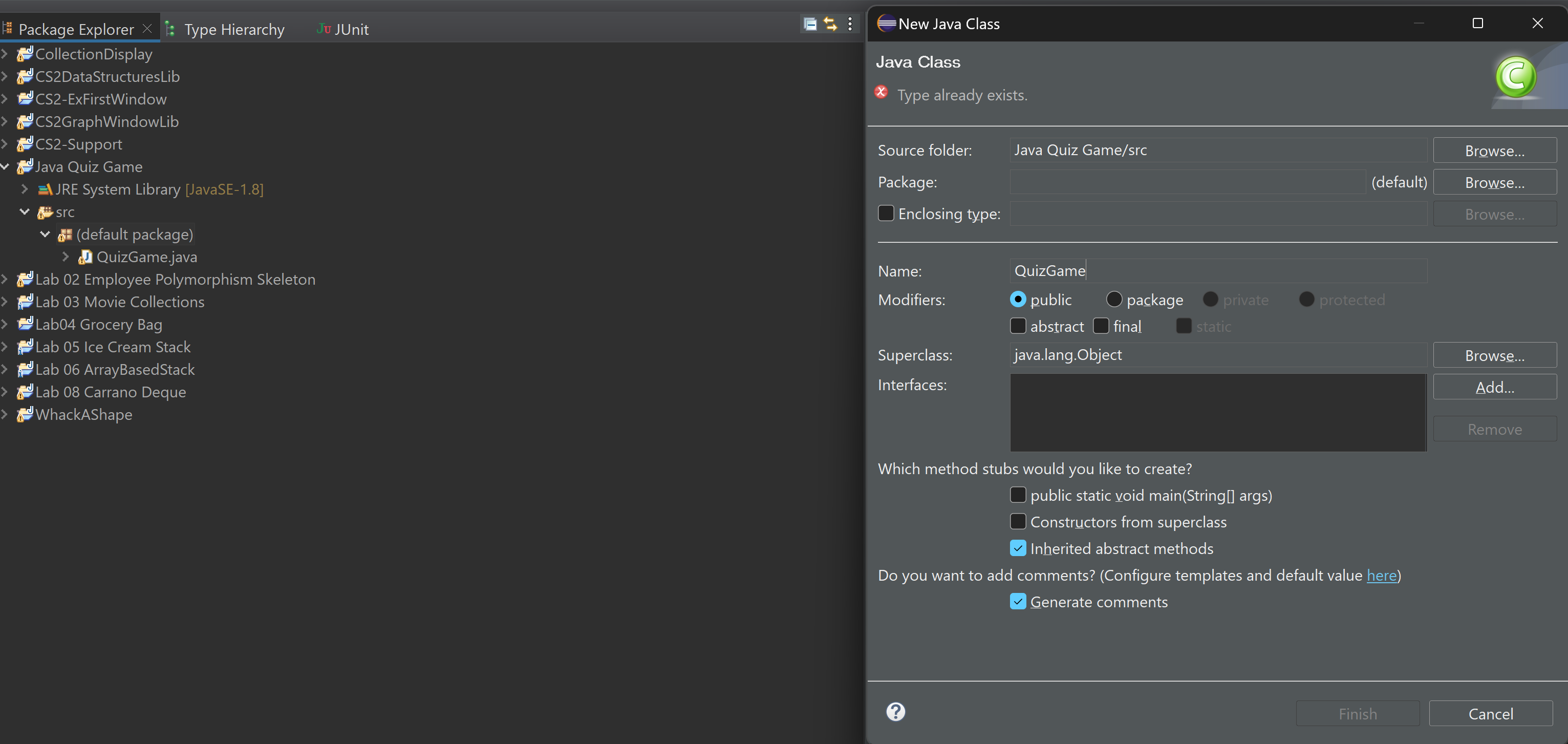This screenshot has width=1568, height=744.
Task: Click the Lab 03 Movie Collections project icon
Action: (25, 302)
